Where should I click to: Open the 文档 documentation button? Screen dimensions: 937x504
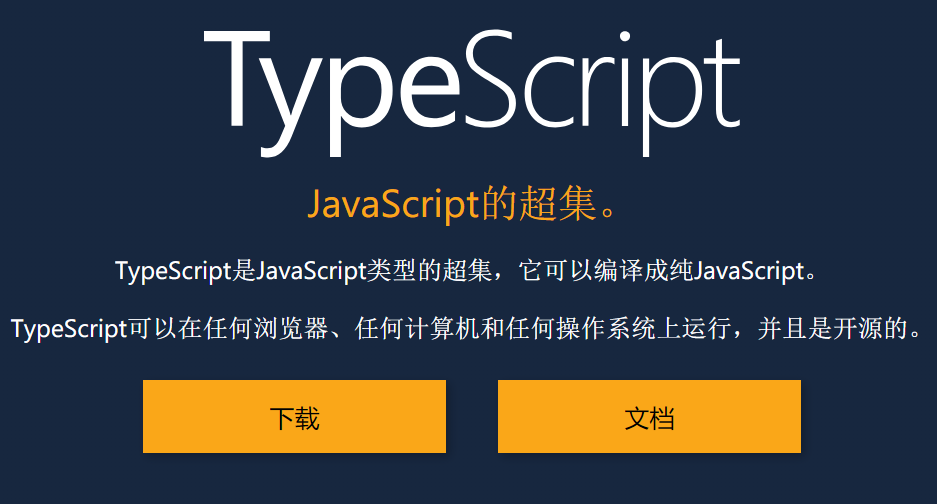point(649,416)
